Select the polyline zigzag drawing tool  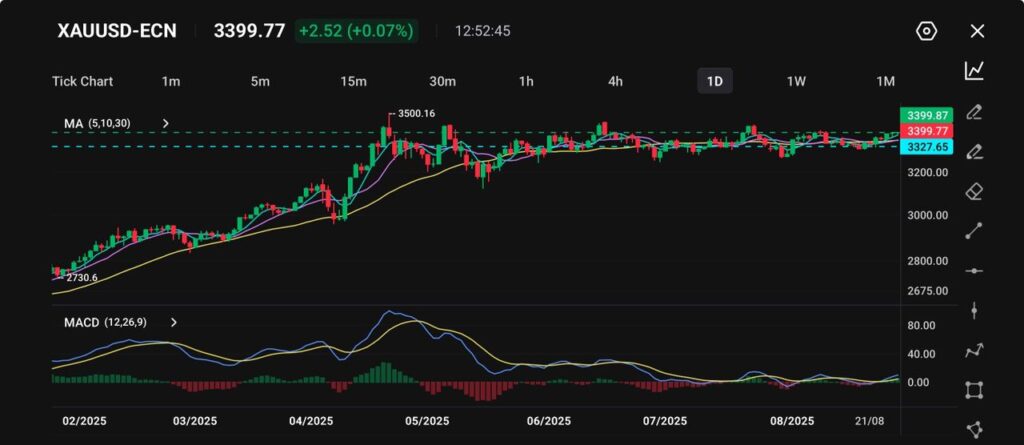(974, 350)
